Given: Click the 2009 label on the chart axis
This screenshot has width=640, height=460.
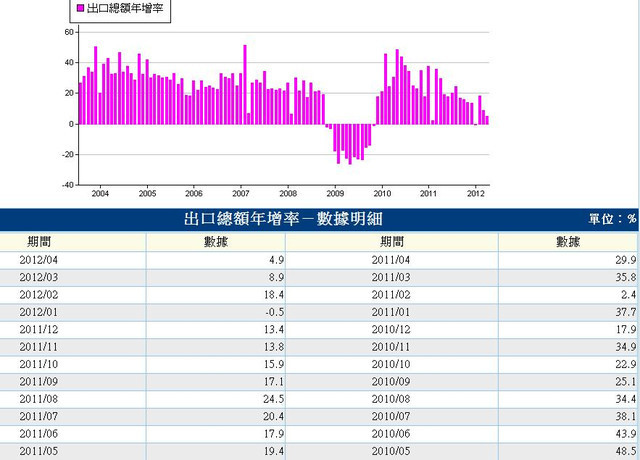Looking at the screenshot, I should [335, 193].
